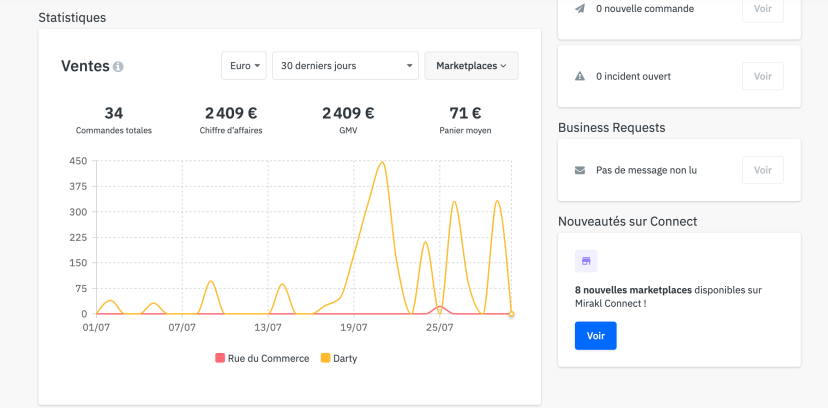
Task: Open the Marketplaces filter dropdown
Action: [471, 66]
